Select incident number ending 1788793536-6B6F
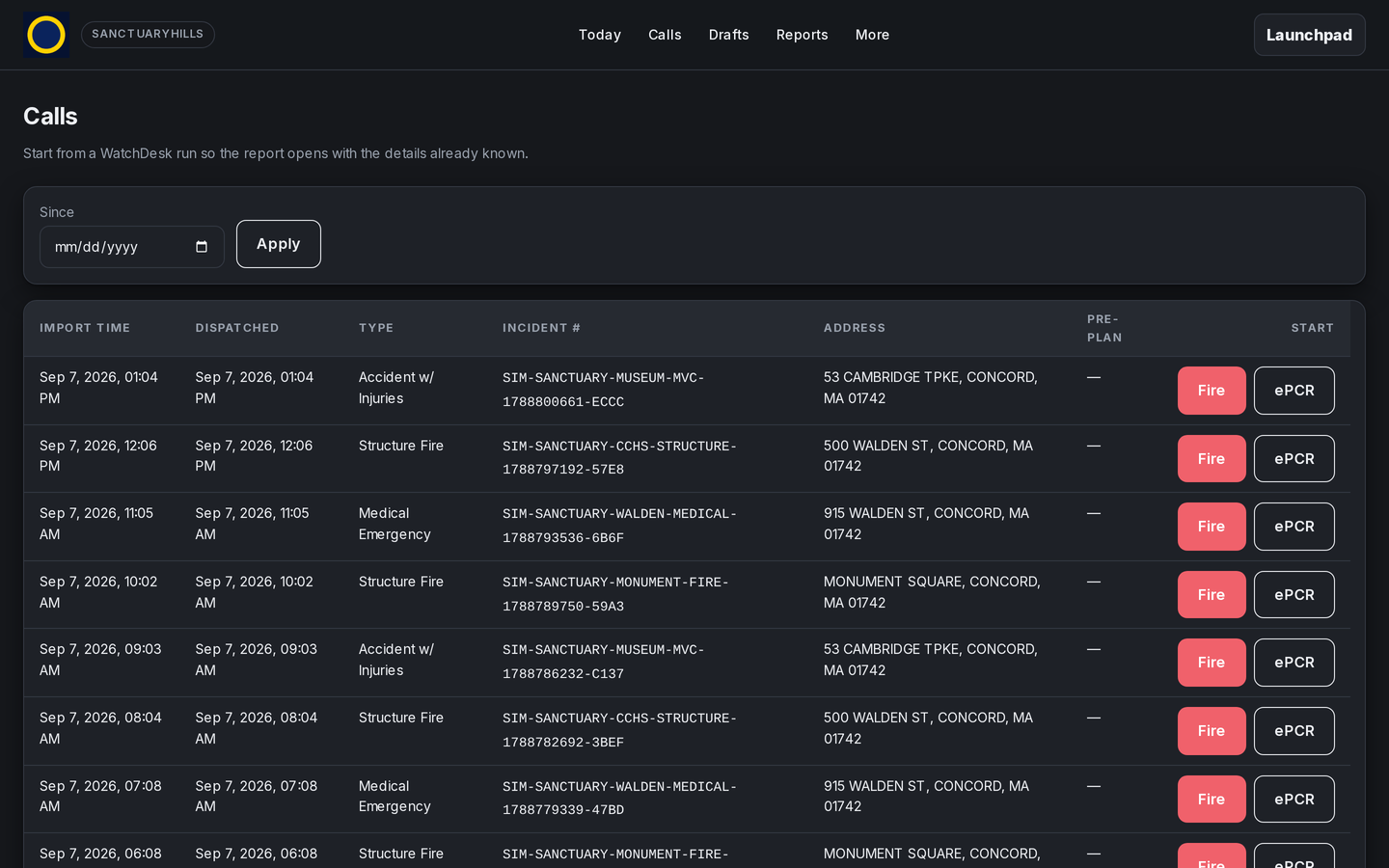 tap(619, 526)
